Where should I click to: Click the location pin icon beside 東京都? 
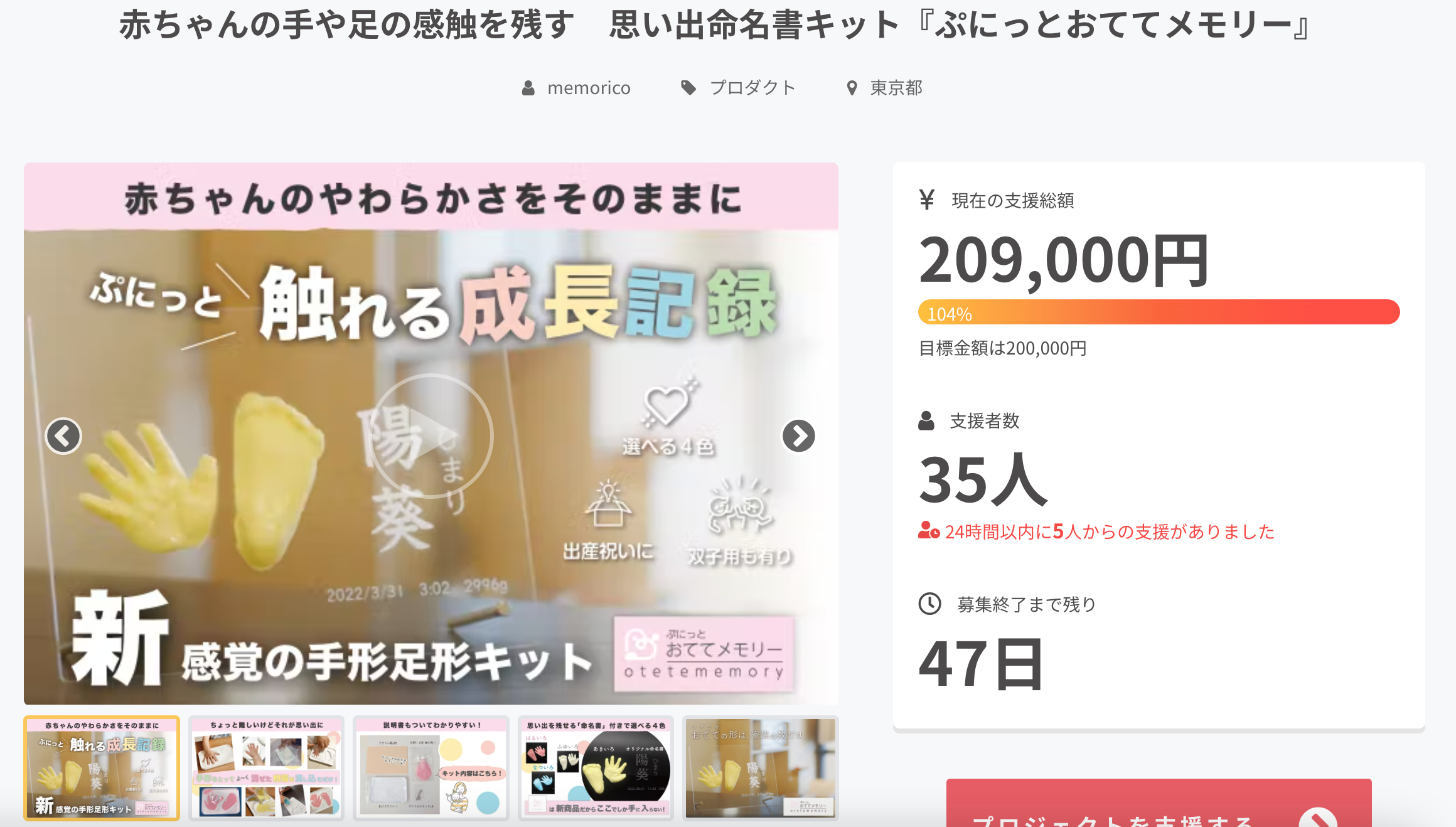click(852, 88)
